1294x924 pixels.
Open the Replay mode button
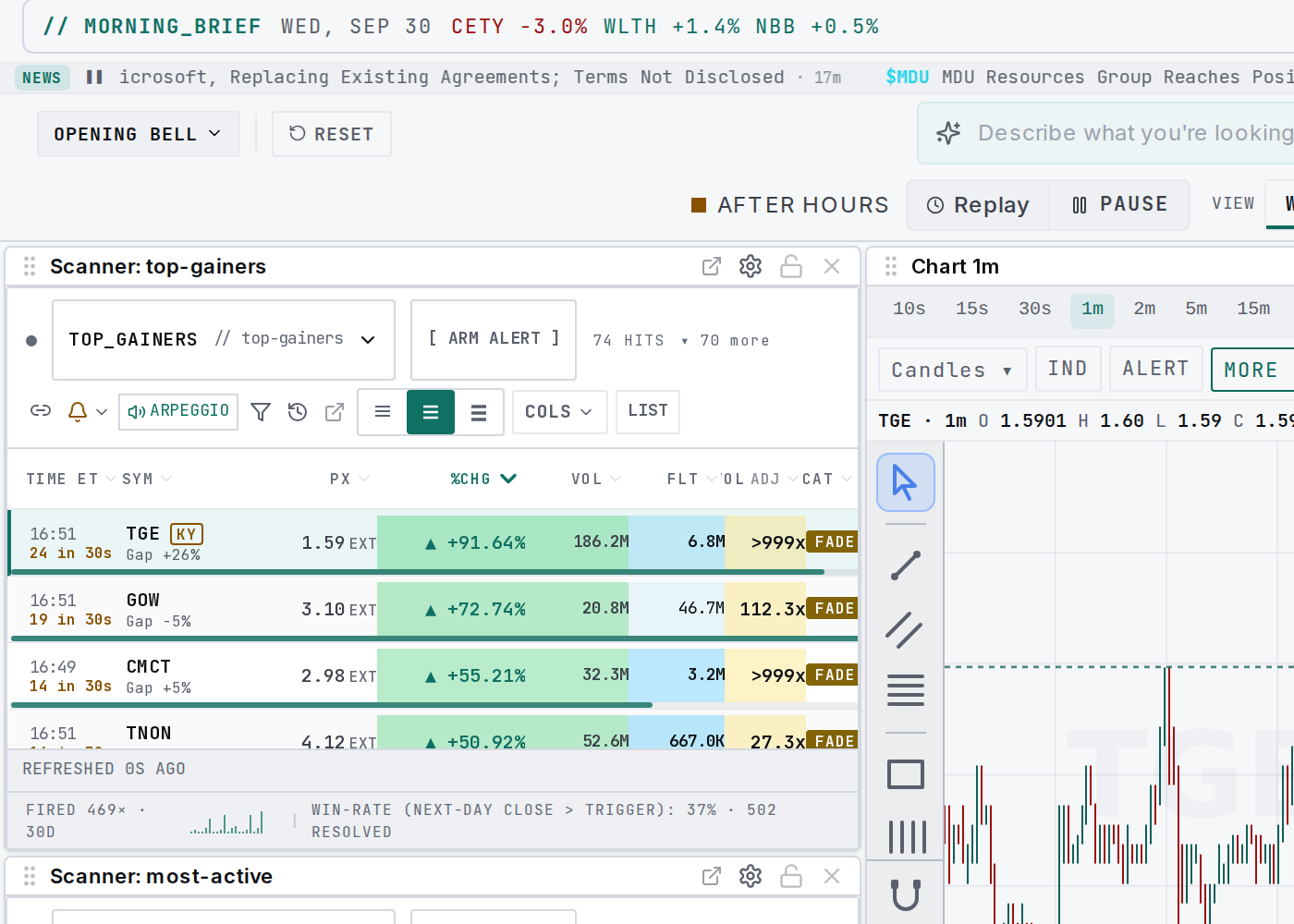click(978, 205)
